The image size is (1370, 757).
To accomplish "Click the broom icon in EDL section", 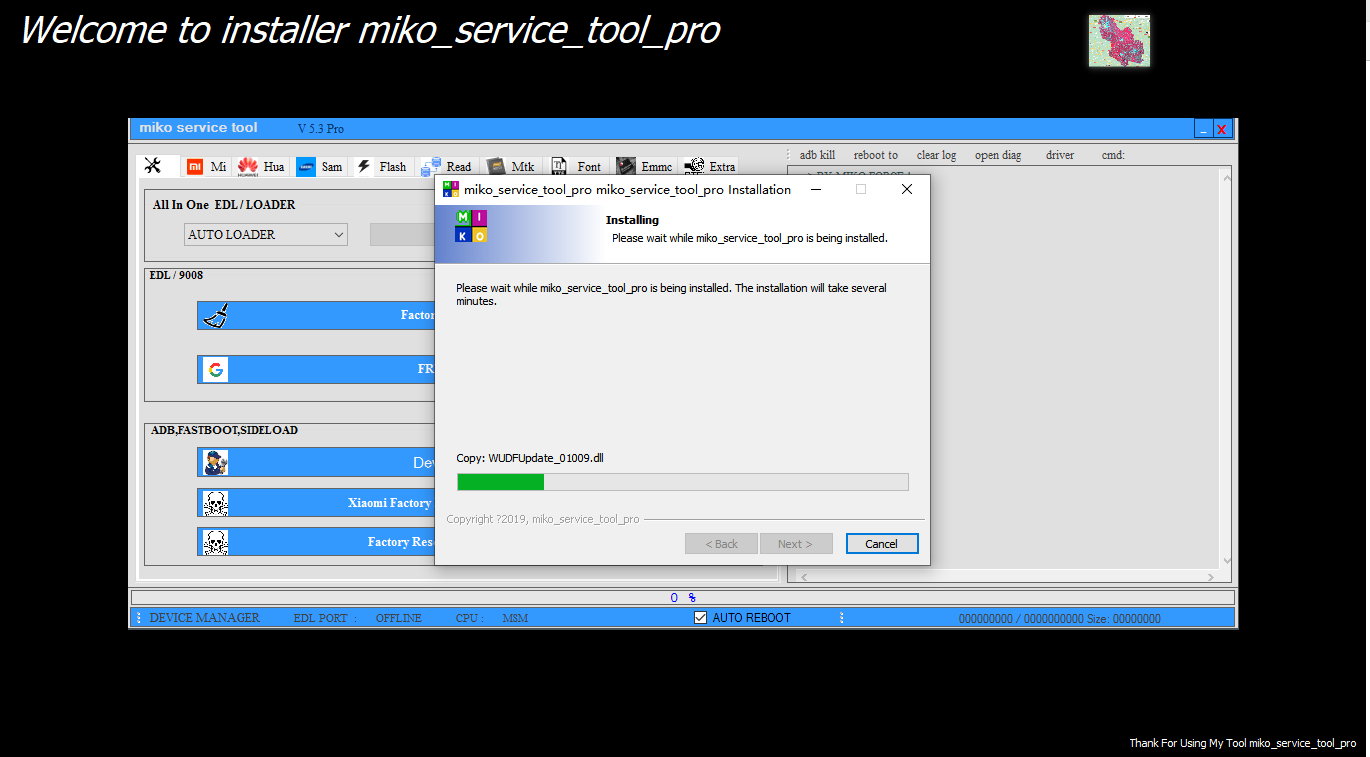I will pos(215,316).
